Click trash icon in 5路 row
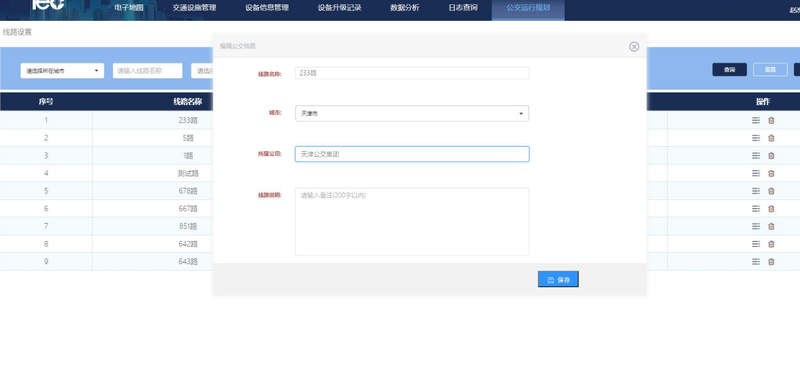This screenshot has height=367, width=800. pos(771,138)
